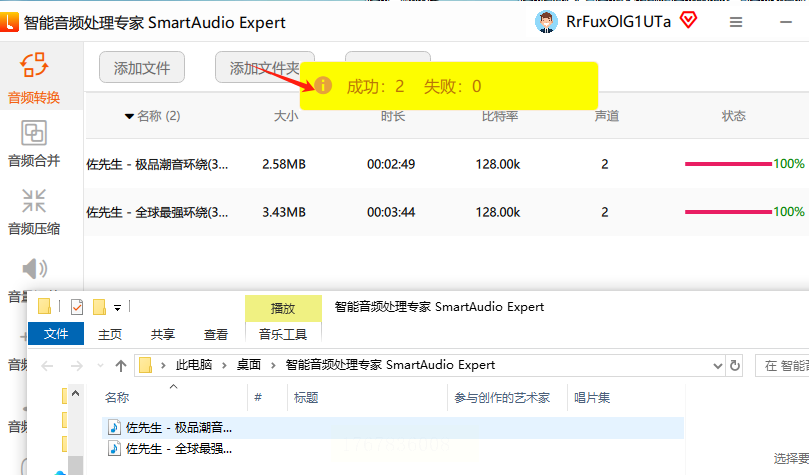Expand chevron after 桌面 in address bar
Viewport: 809px width, 475px height.
[273, 366]
